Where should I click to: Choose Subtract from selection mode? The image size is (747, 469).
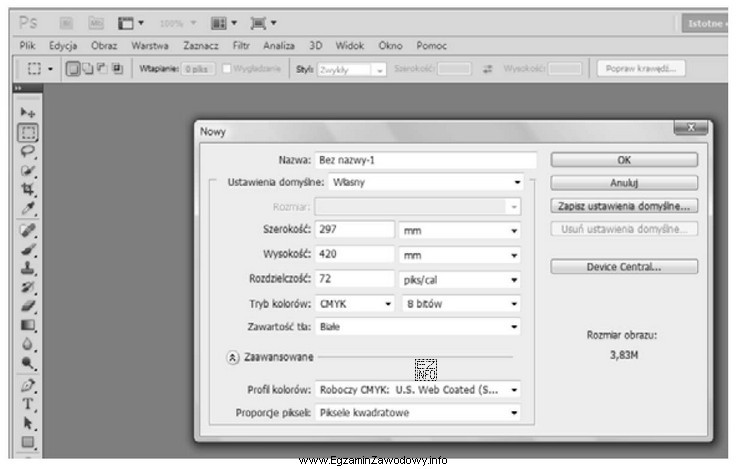tap(102, 68)
